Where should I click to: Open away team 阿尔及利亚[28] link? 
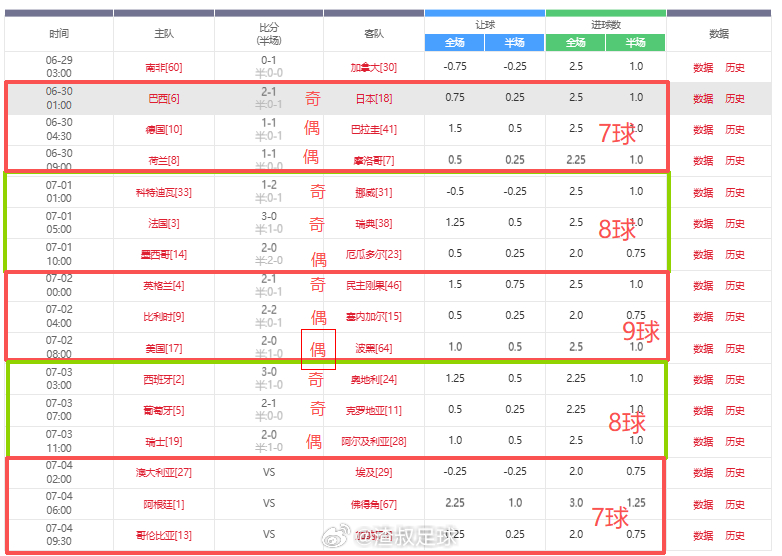coord(374,441)
